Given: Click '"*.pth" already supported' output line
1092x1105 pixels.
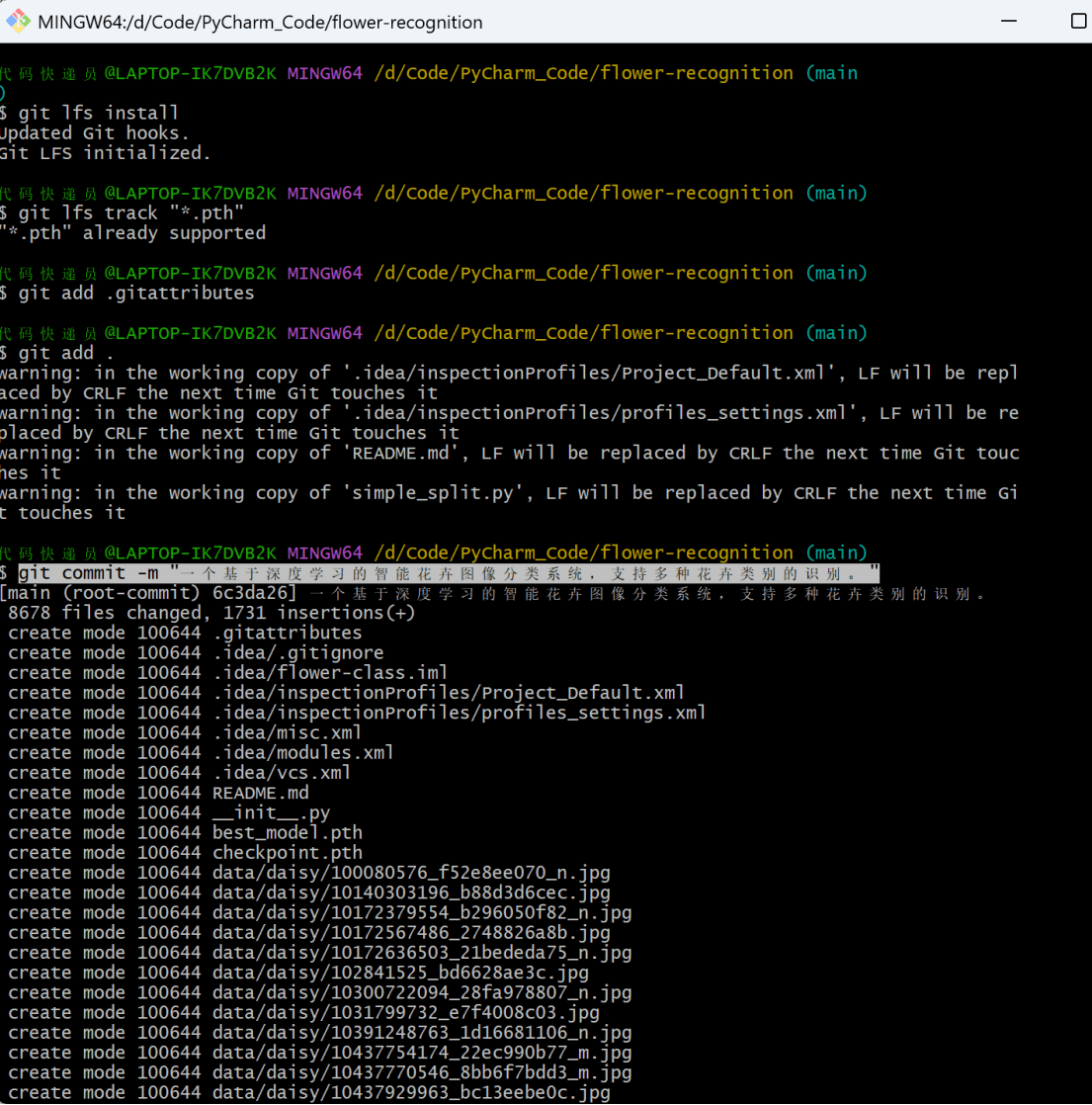Looking at the screenshot, I should 133,233.
